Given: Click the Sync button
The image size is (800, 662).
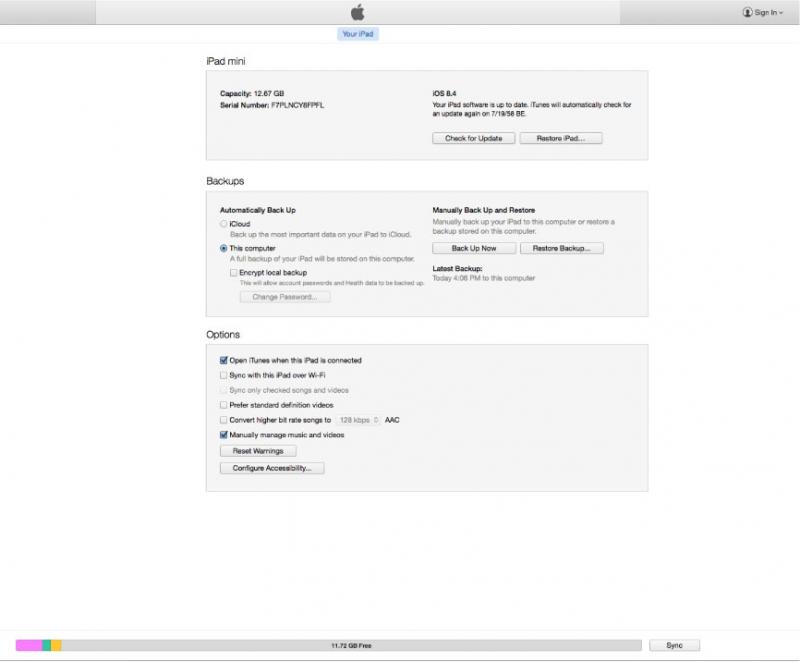Looking at the screenshot, I should click(x=674, y=645).
